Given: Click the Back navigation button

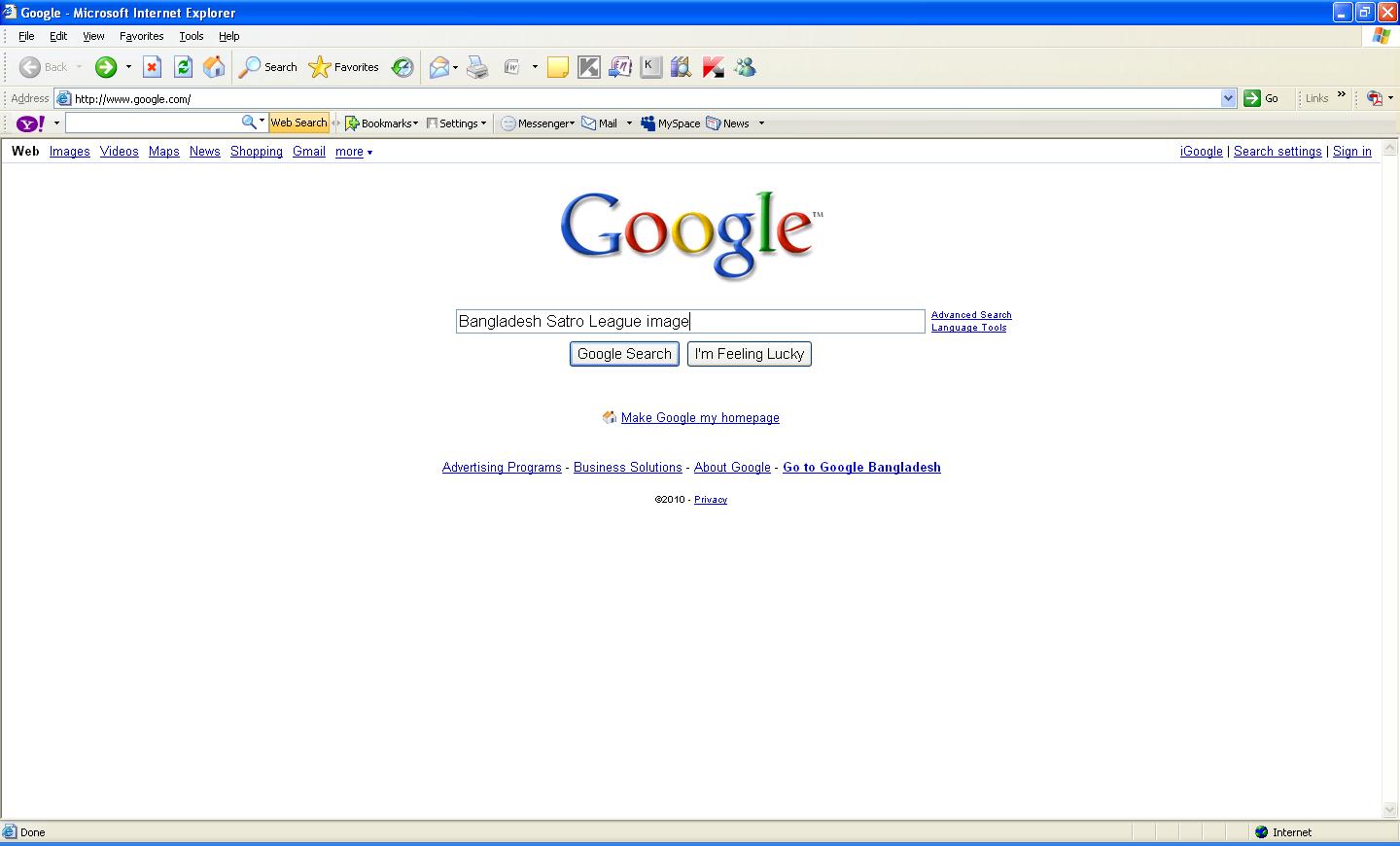Looking at the screenshot, I should (x=44, y=67).
